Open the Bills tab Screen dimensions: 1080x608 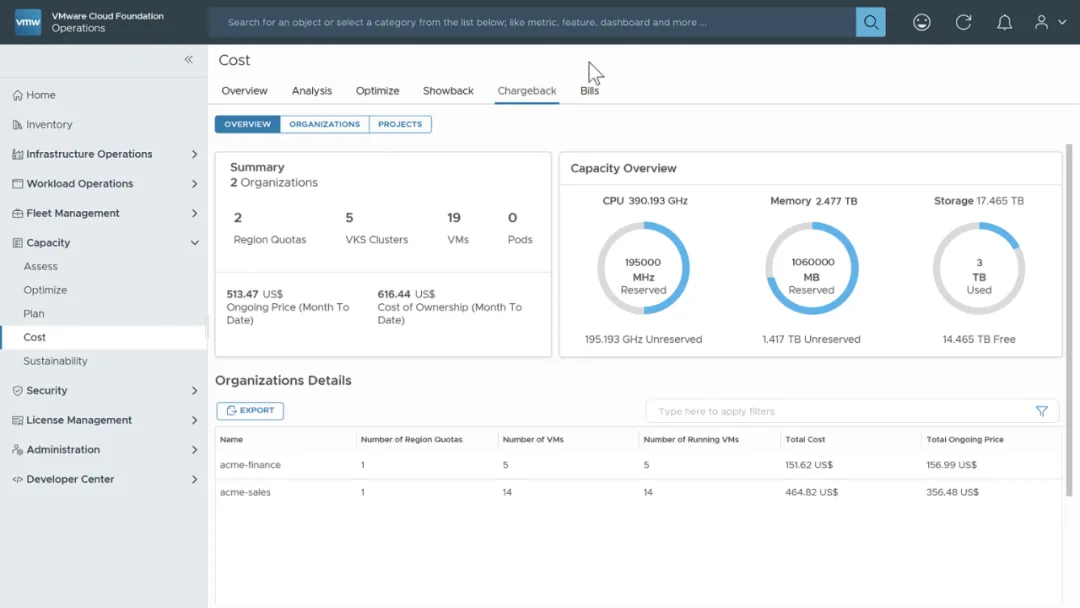(589, 91)
